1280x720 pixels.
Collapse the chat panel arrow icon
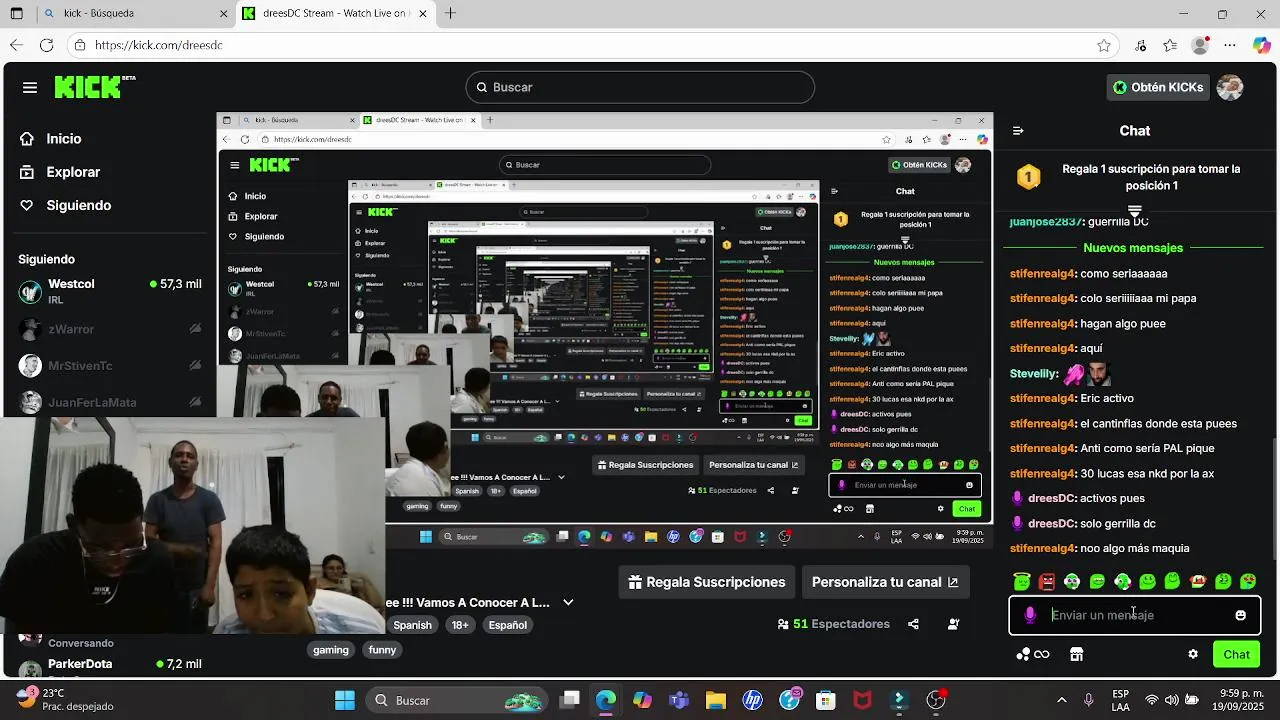[1018, 131]
